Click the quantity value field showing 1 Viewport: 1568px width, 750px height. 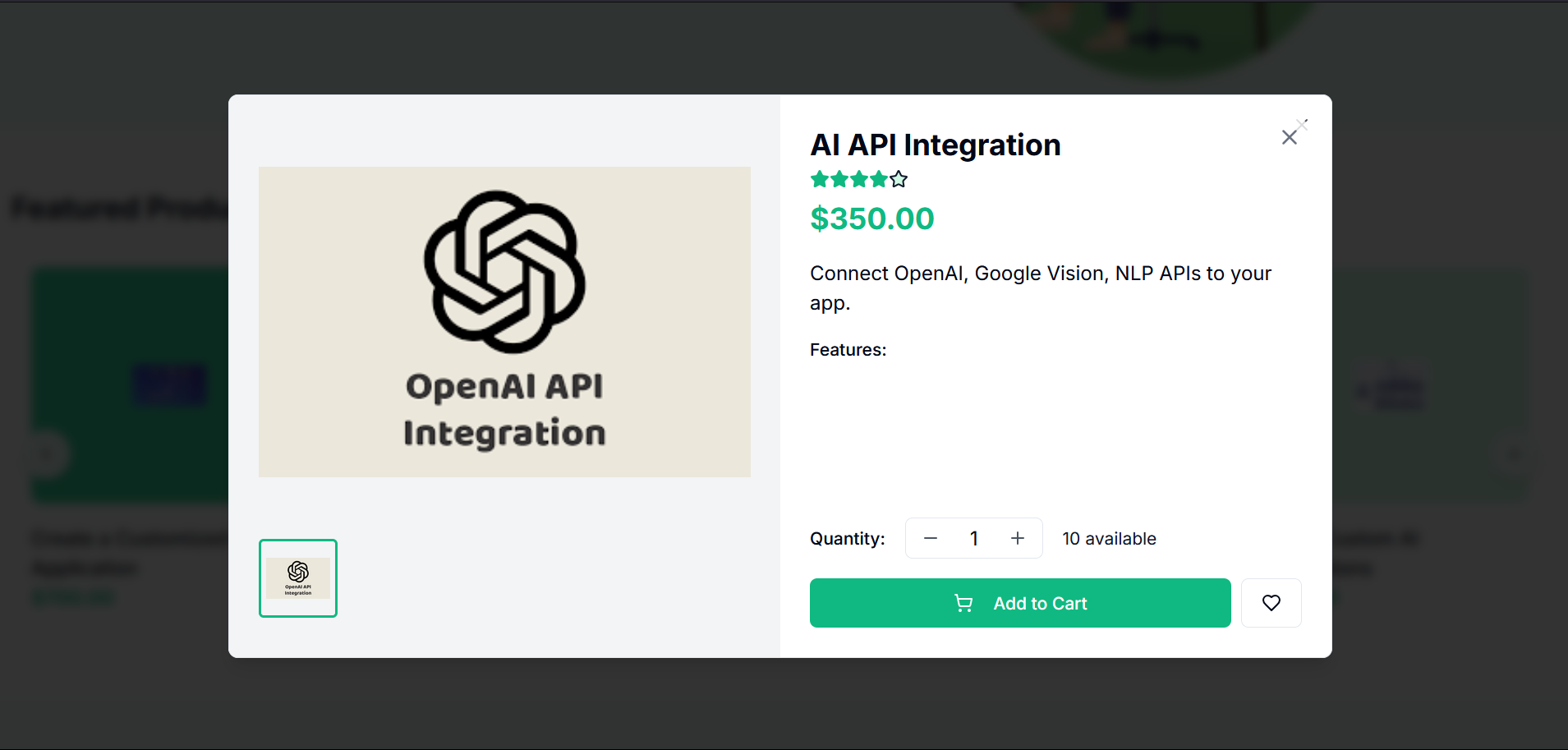[974, 538]
